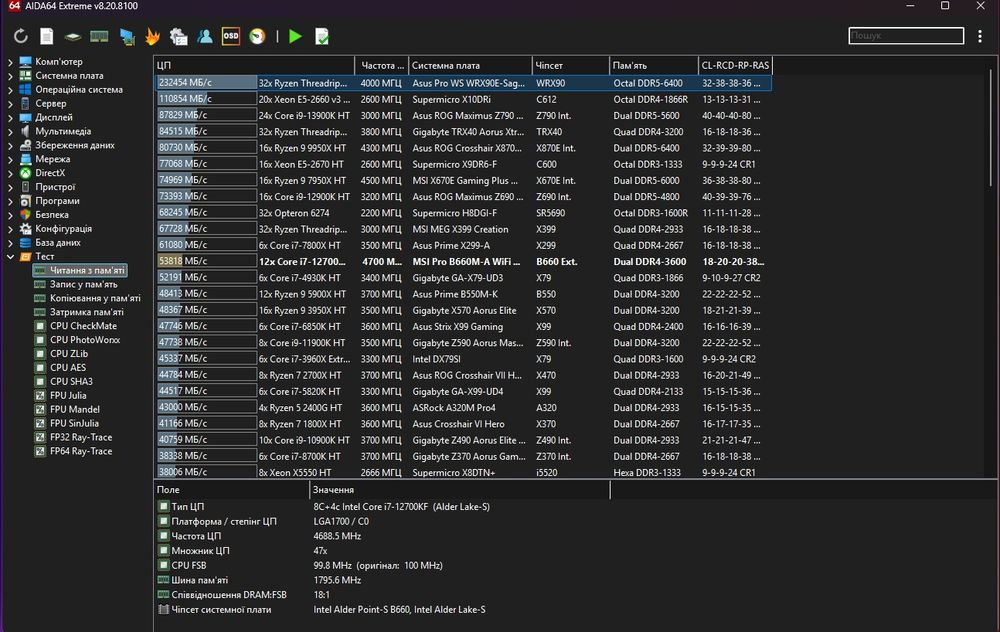This screenshot has height=632, width=1000.
Task: Click the gauge sensor icon in the toolbar
Action: point(257,37)
